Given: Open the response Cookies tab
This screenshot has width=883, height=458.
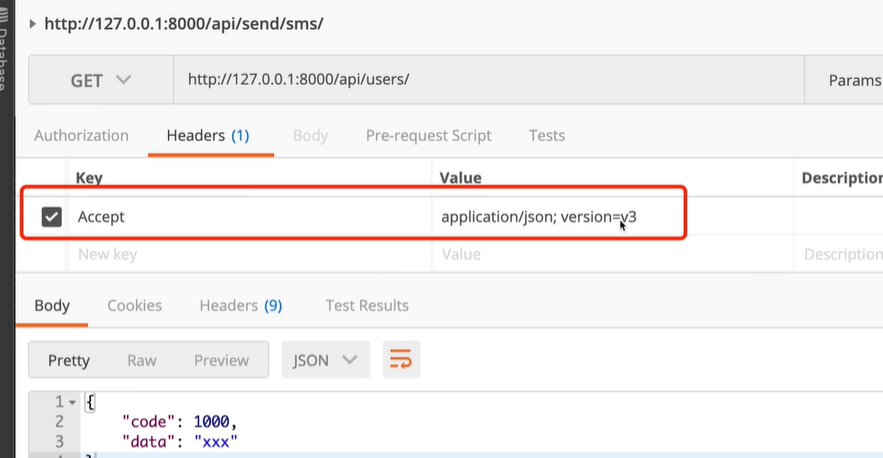Looking at the screenshot, I should tap(134, 305).
